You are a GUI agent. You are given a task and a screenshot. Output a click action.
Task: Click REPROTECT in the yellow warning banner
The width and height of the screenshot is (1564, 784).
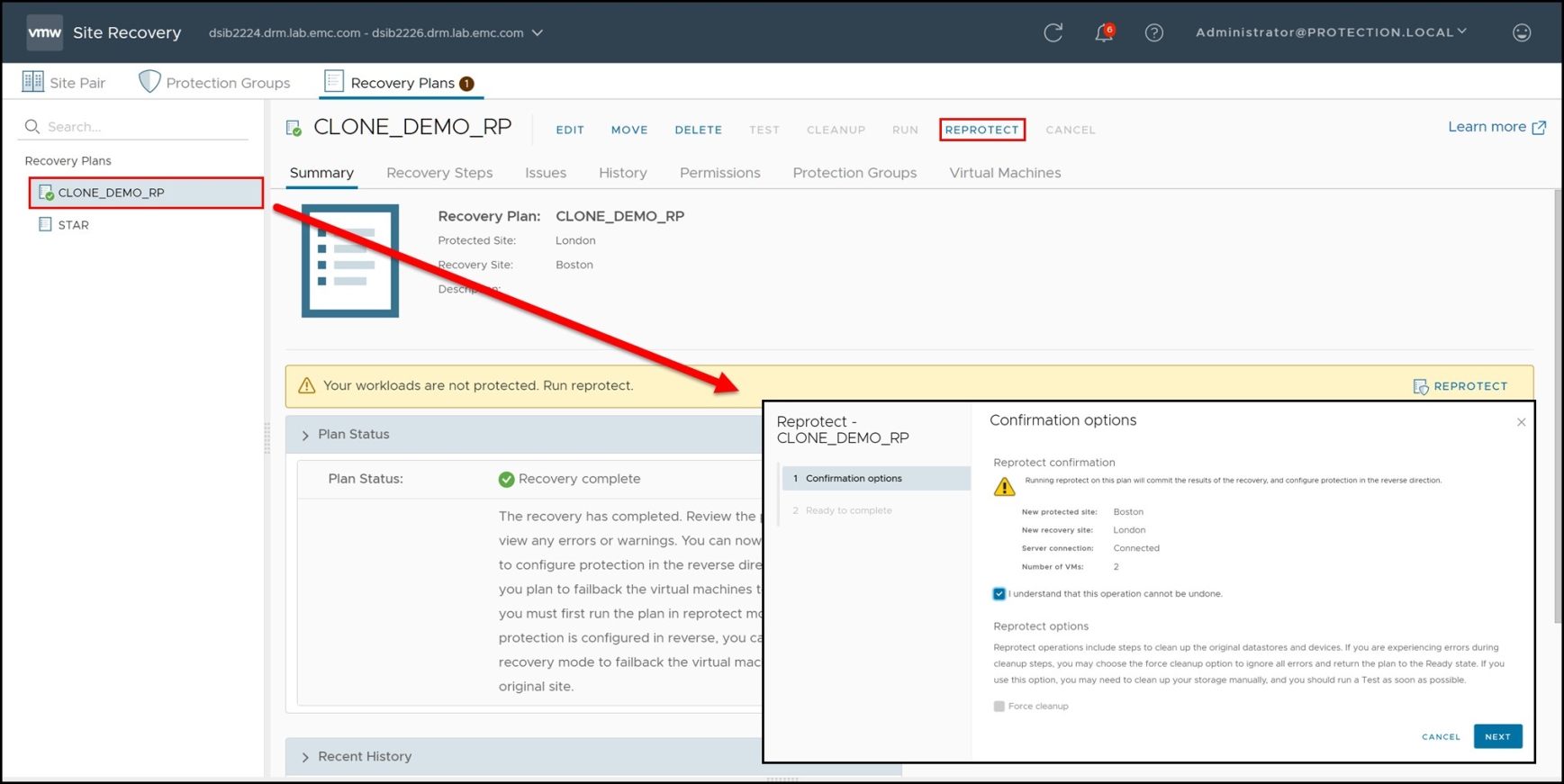tap(1470, 386)
